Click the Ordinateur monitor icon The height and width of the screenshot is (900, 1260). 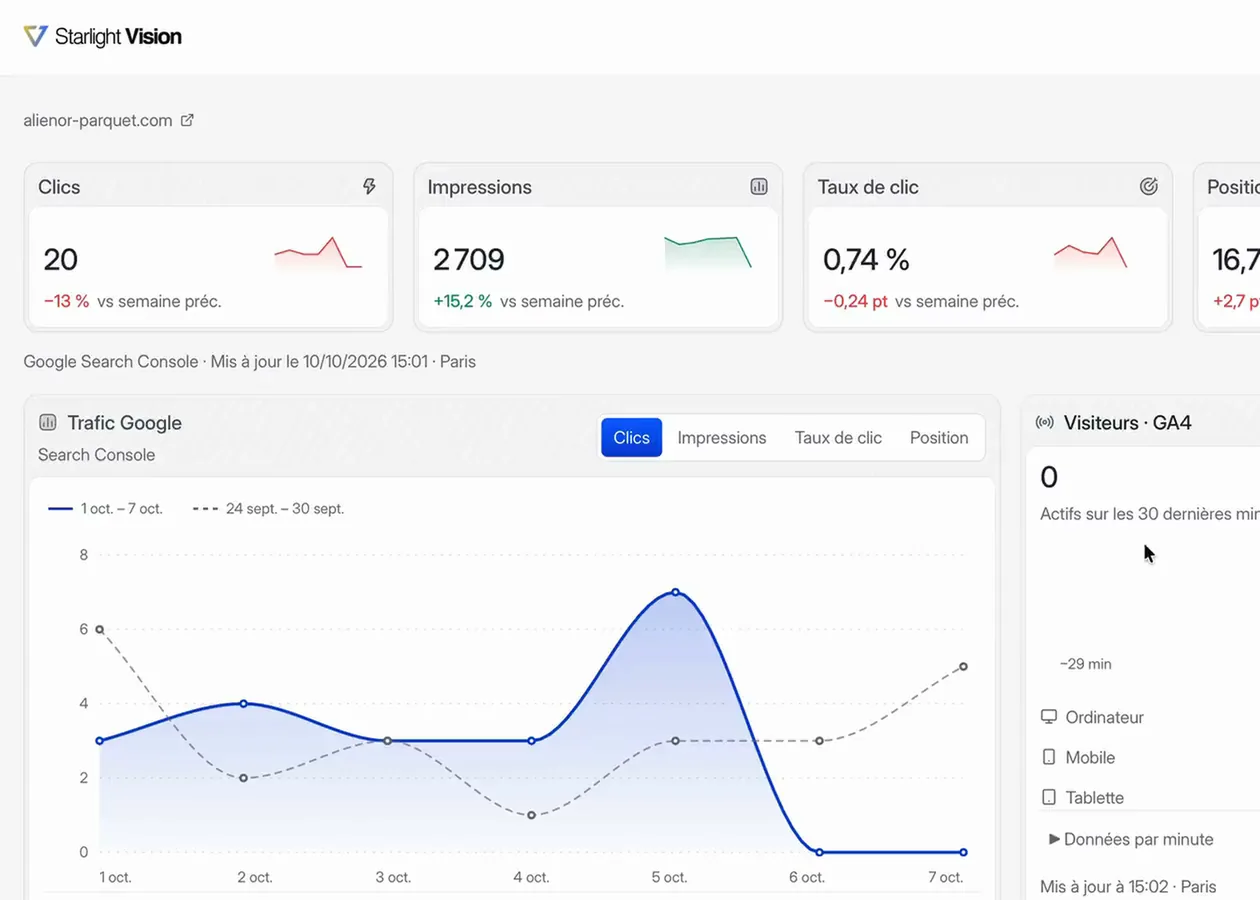[1049, 717]
